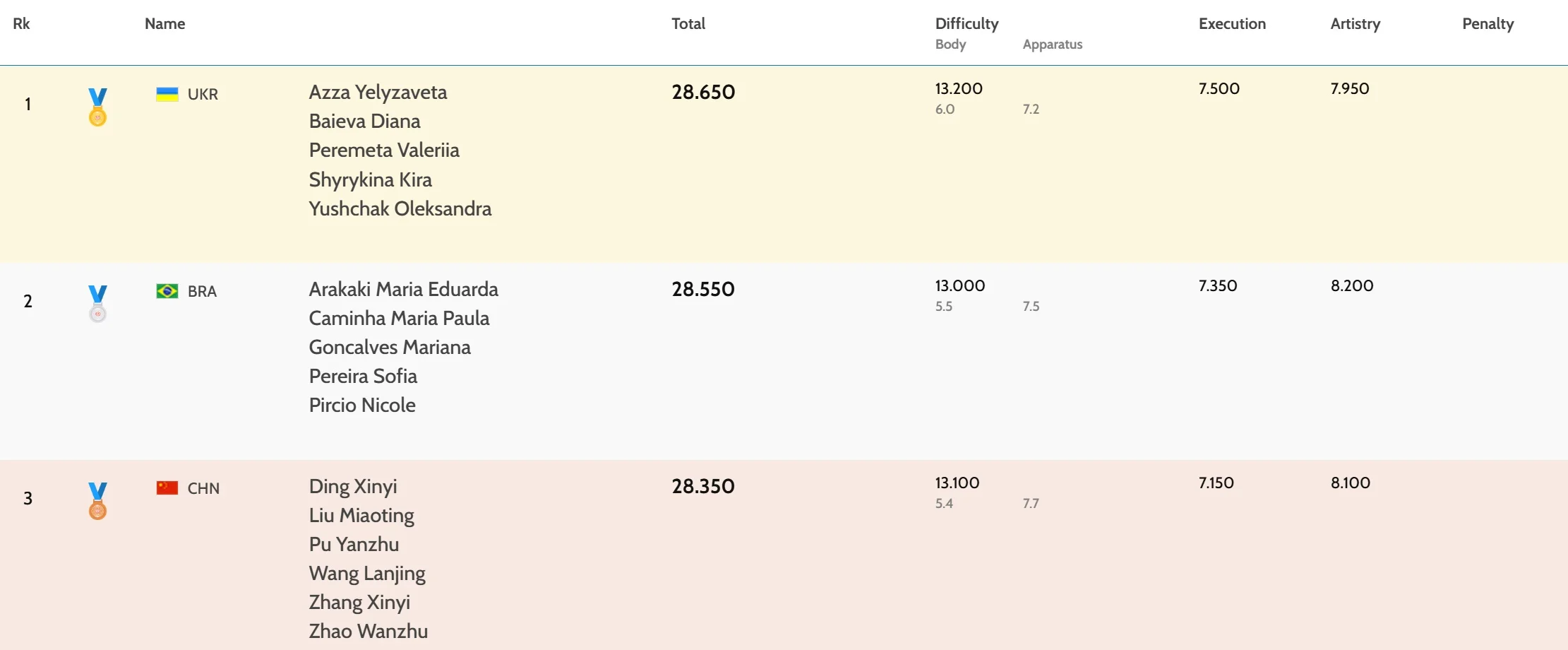Click the CHN country code label

(x=203, y=489)
